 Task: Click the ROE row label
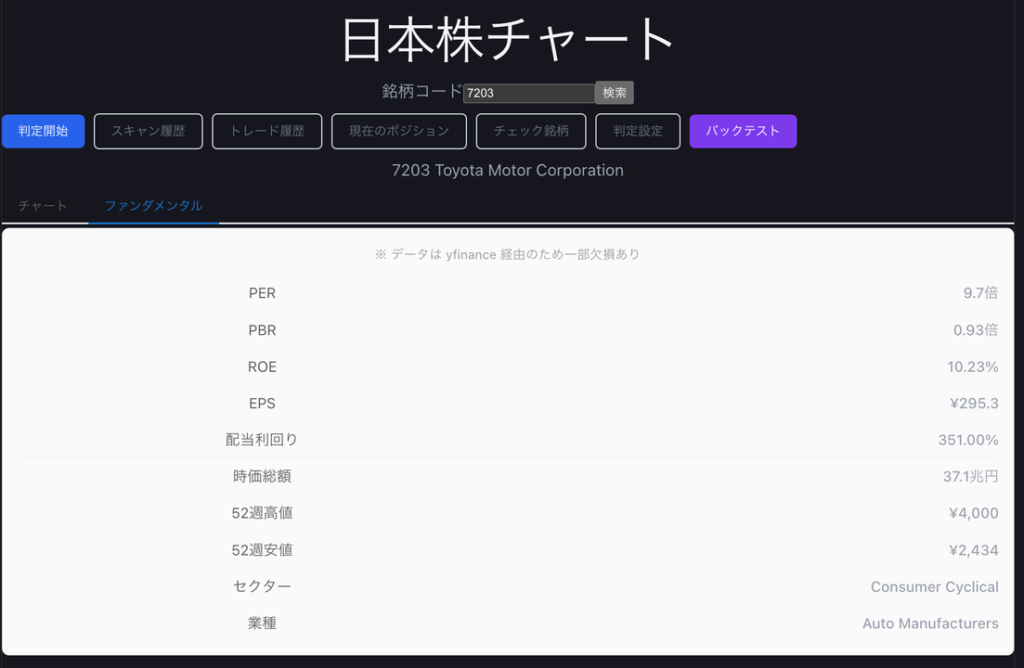point(262,367)
